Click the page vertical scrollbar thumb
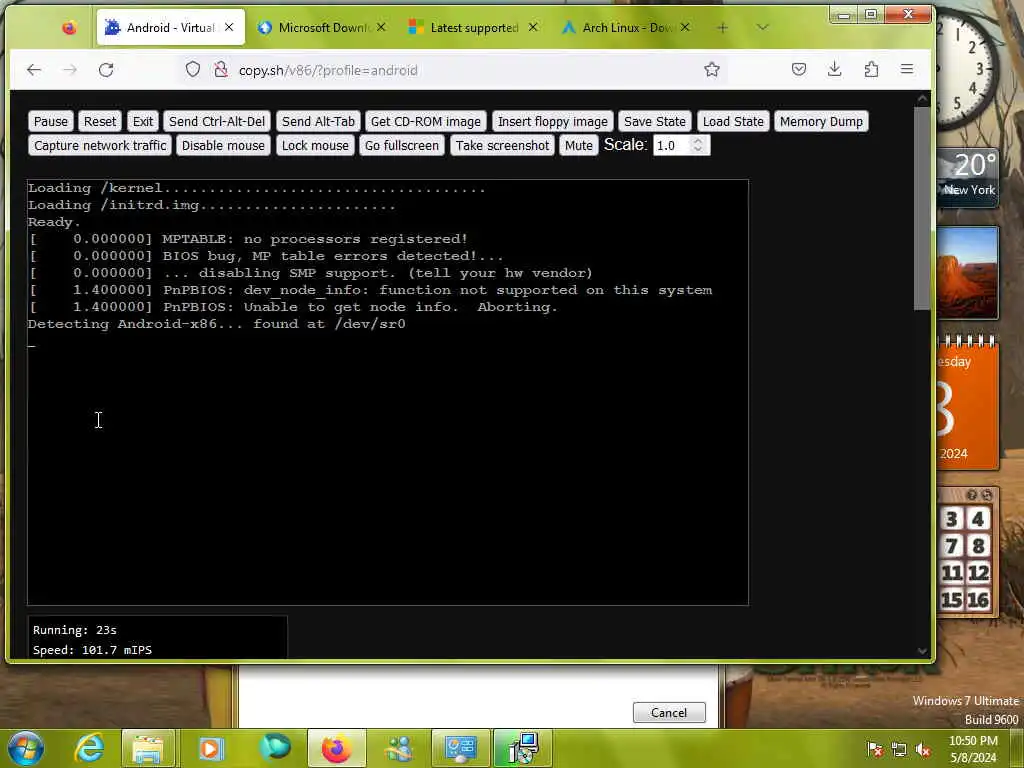The height and width of the screenshot is (768, 1024). (x=921, y=208)
